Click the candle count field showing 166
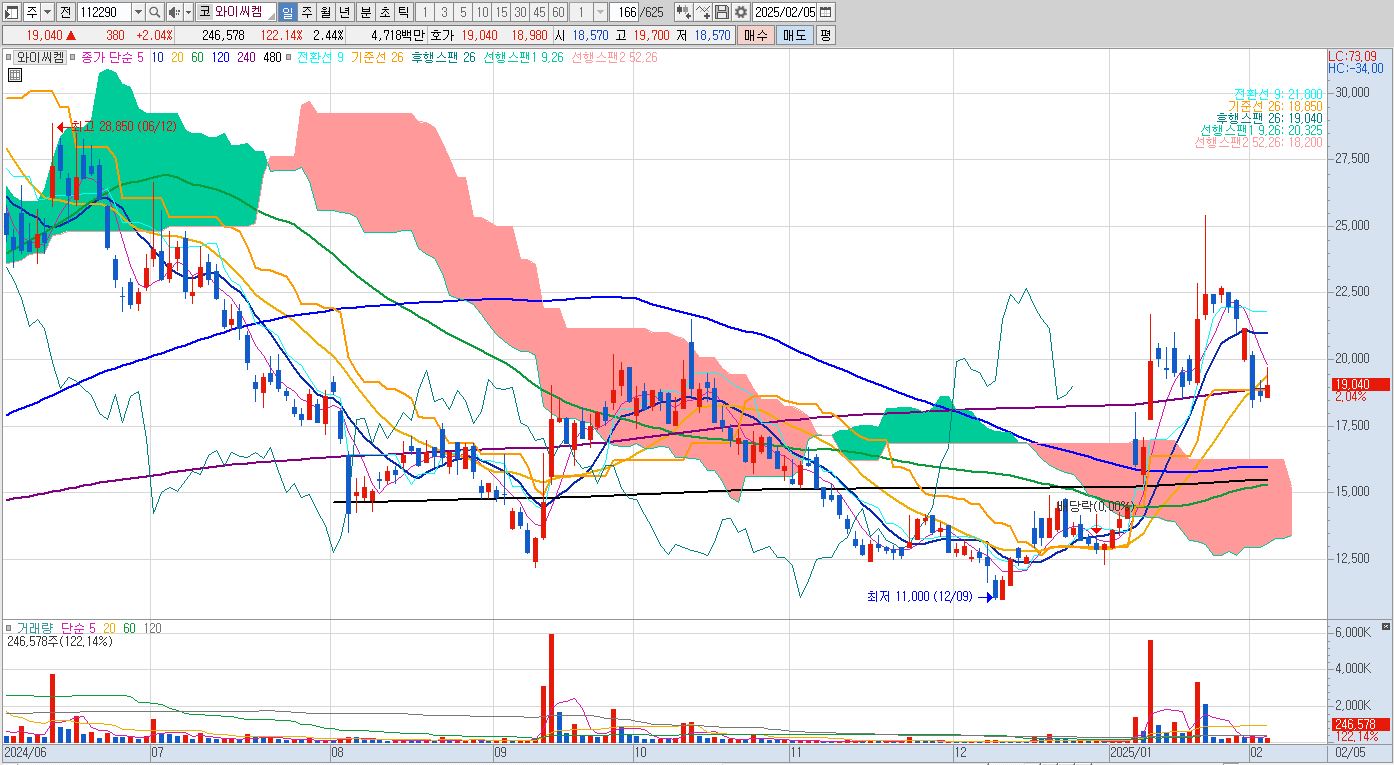 pyautogui.click(x=625, y=12)
